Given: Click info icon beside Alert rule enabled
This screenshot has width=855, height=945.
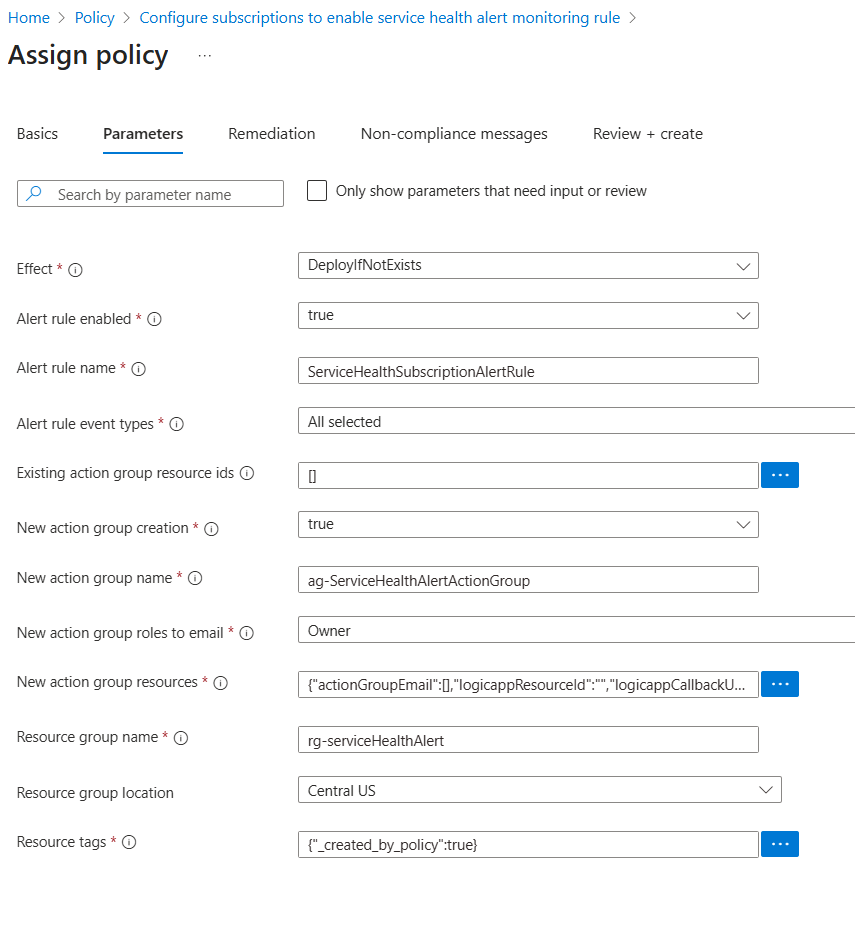Looking at the screenshot, I should coord(155,320).
